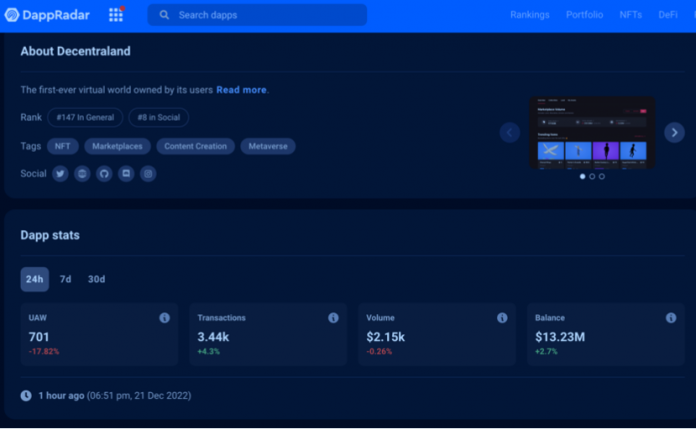Click the Volume value $2.15k
Viewport: 696px width, 429px height.
(x=385, y=337)
